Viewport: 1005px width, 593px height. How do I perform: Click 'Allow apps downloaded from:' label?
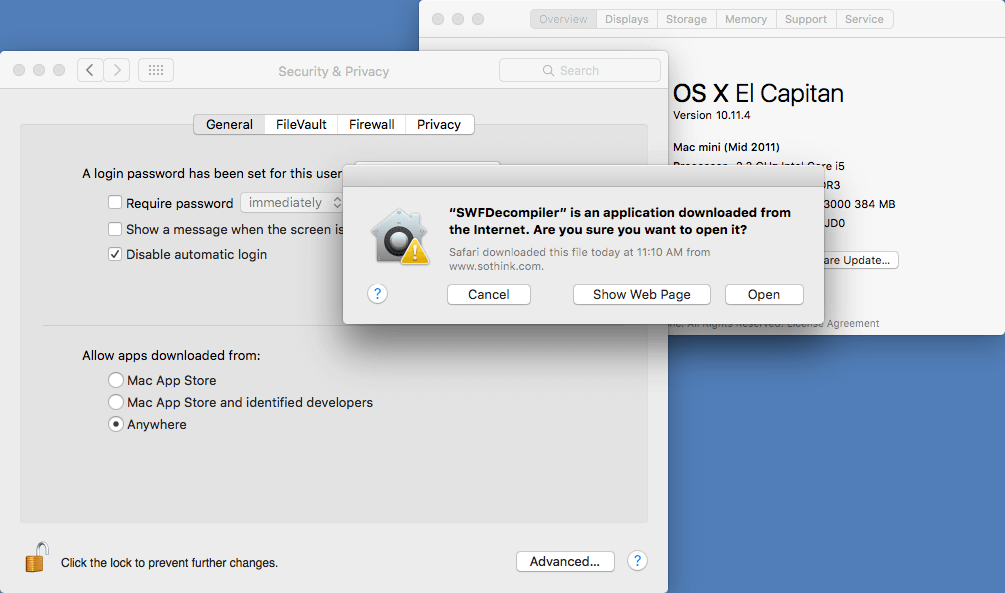click(171, 355)
